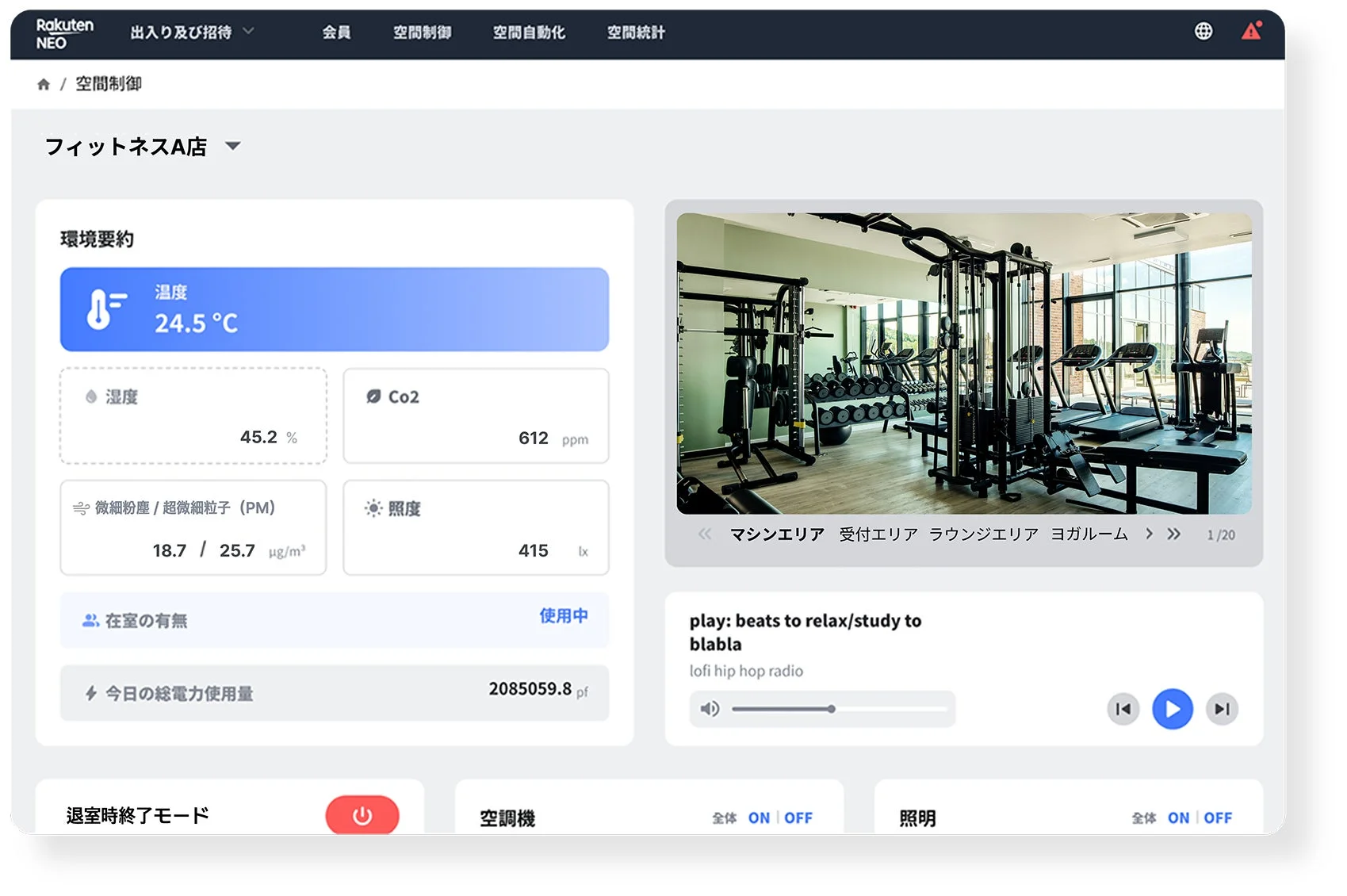The width and height of the screenshot is (1347, 896).
Task: Open the red alert warning icon
Action: 1251,30
